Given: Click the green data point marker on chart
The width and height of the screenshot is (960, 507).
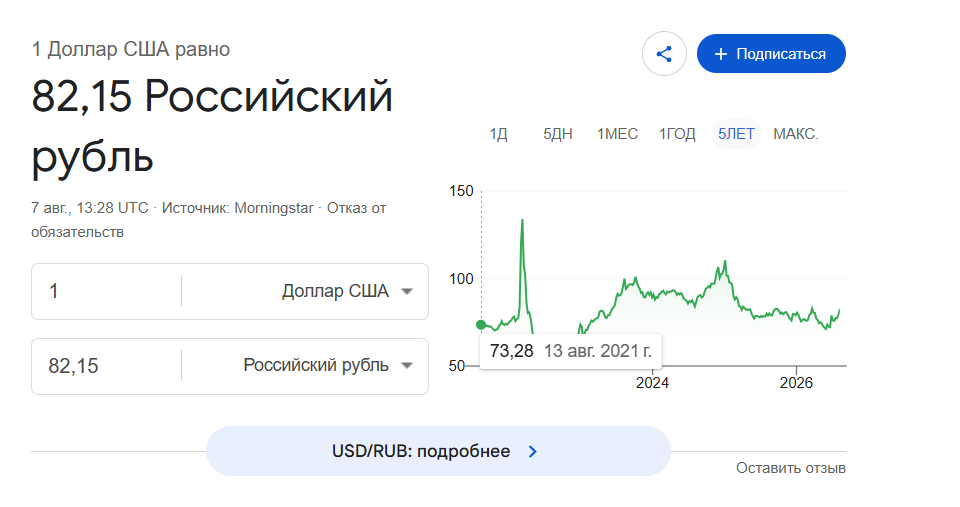Looking at the screenshot, I should (481, 325).
